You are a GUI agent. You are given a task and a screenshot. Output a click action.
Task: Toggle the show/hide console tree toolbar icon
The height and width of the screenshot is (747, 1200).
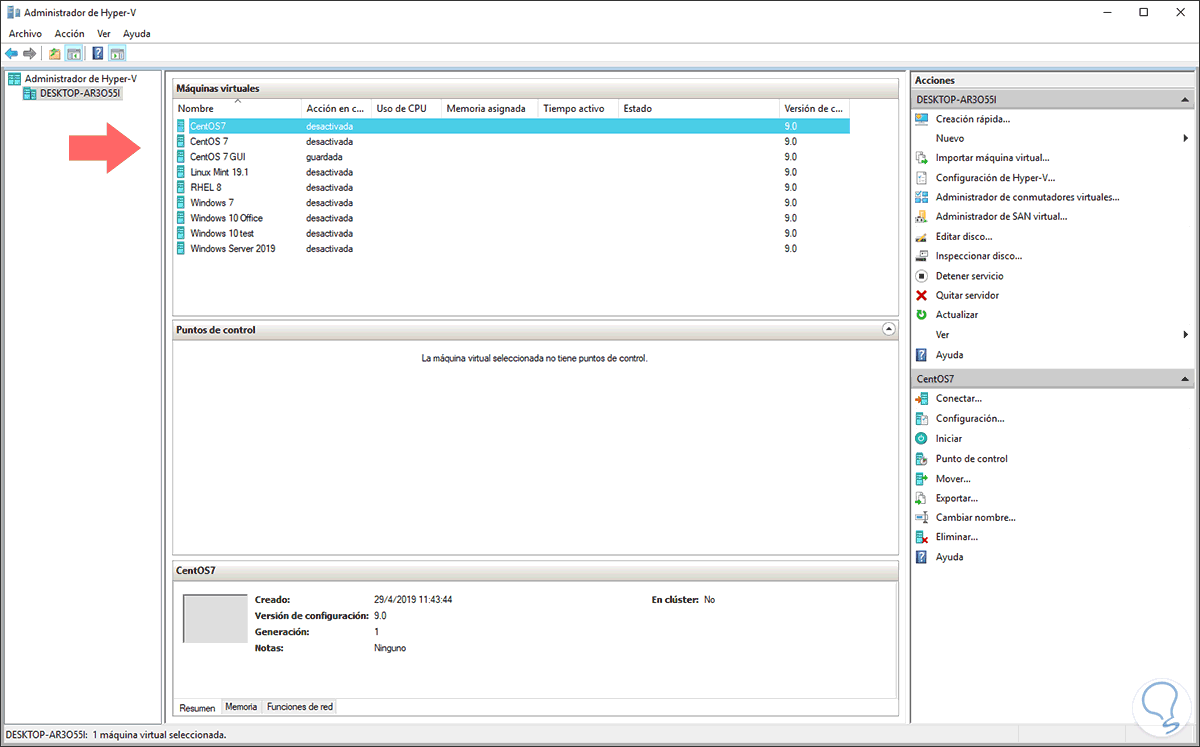click(x=73, y=53)
